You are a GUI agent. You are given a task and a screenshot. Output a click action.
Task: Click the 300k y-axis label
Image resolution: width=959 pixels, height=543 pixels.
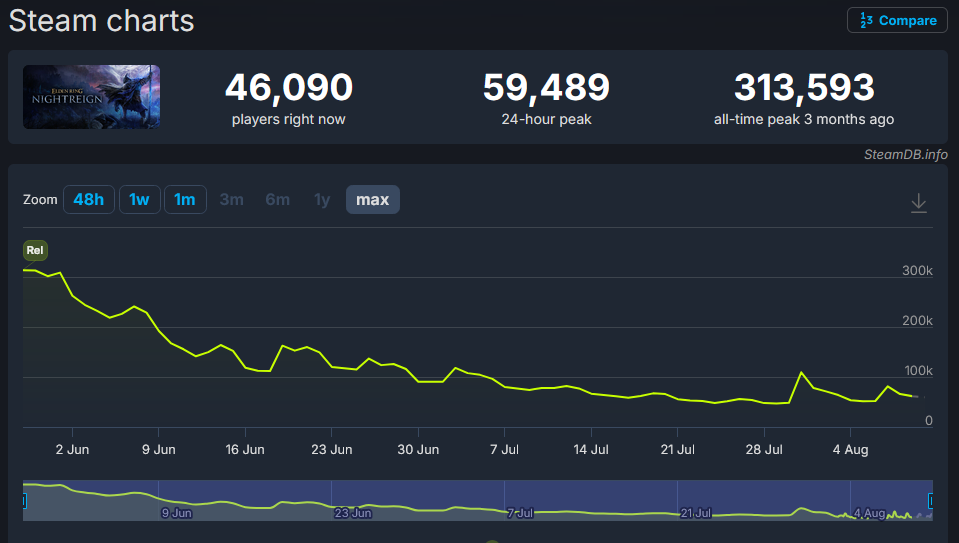pyautogui.click(x=917, y=270)
